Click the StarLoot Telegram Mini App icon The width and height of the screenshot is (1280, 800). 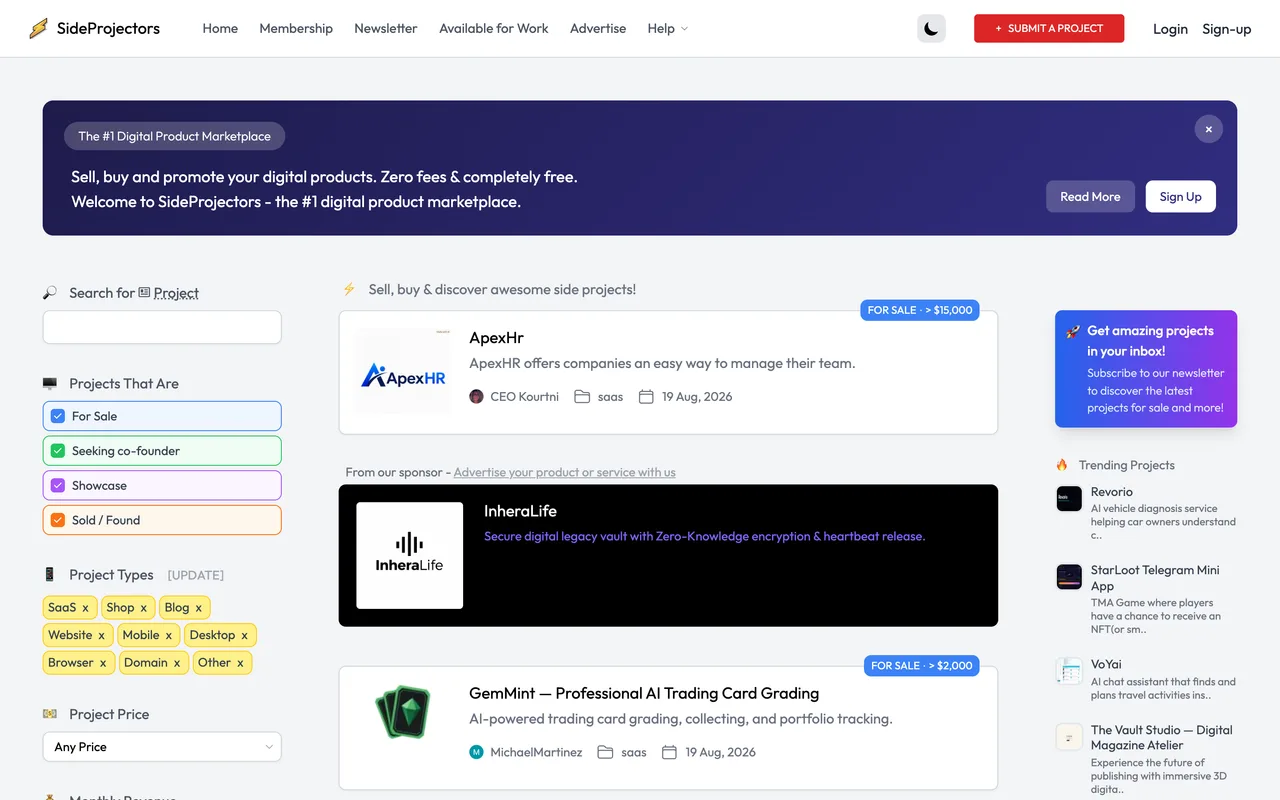(1069, 577)
